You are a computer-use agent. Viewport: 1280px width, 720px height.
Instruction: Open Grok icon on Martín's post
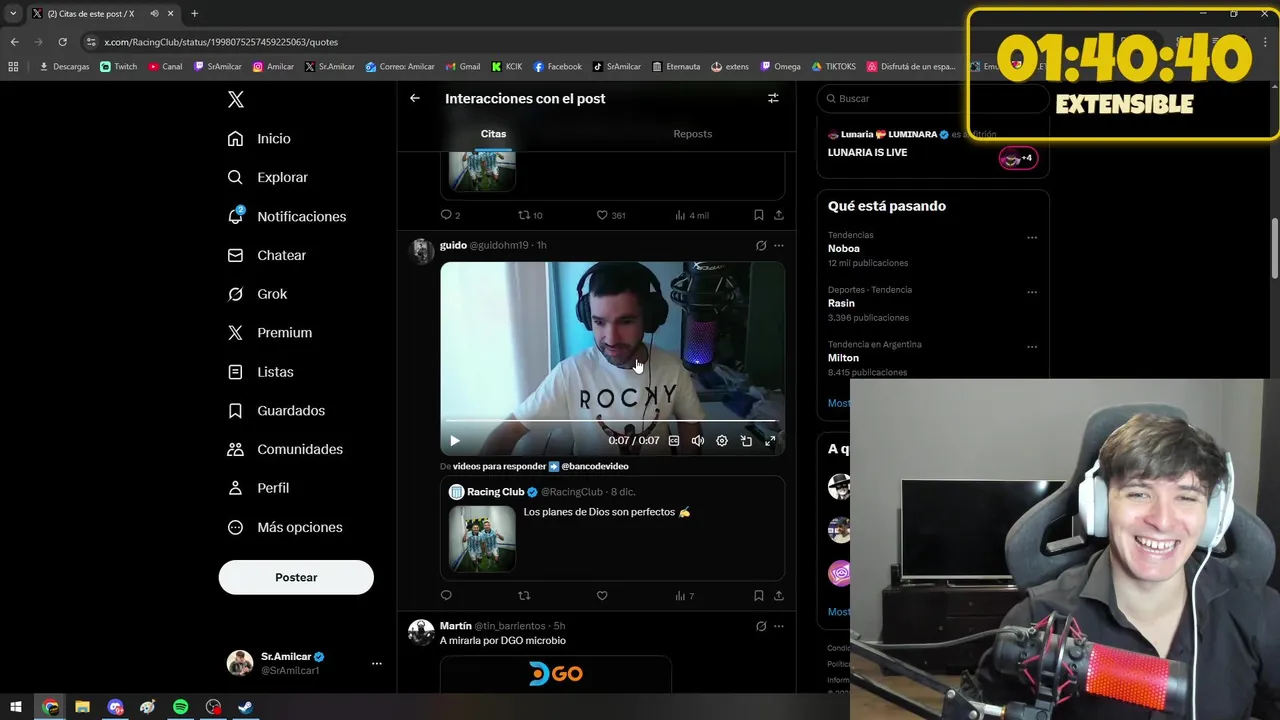761,626
